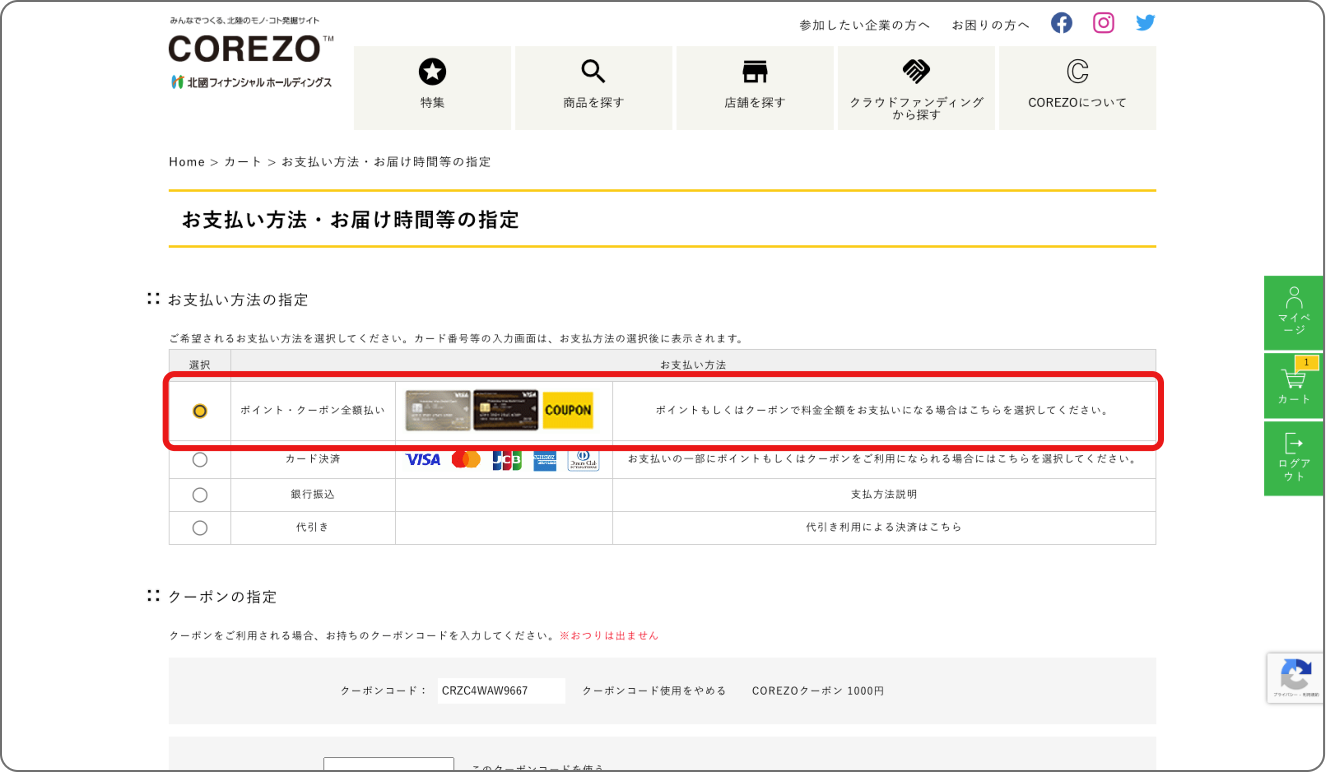Viewport: 1326px width, 772px height.
Task: Open the 特集 navigation label
Action: click(x=432, y=102)
